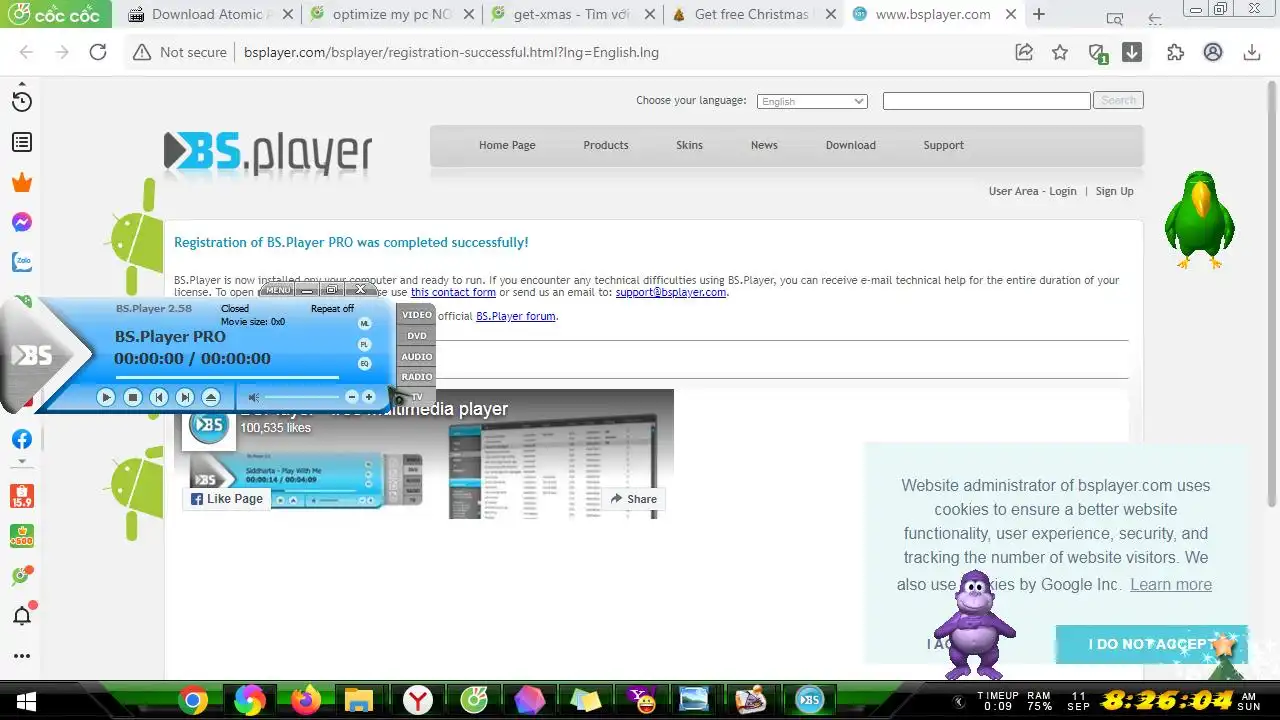Skip to next track in BS.Player

pyautogui.click(x=184, y=397)
